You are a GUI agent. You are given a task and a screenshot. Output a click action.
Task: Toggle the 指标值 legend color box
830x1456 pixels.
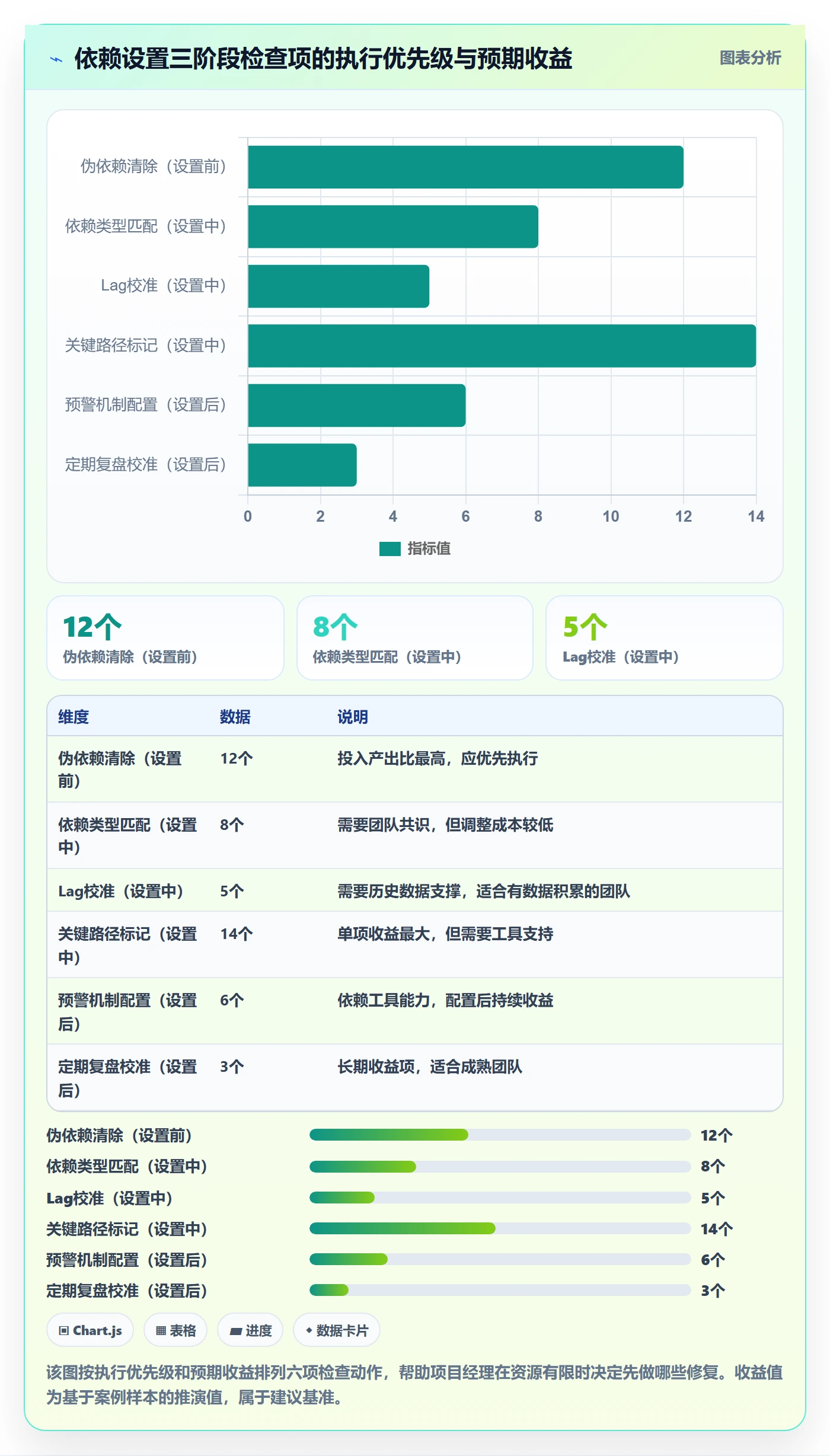coord(390,549)
